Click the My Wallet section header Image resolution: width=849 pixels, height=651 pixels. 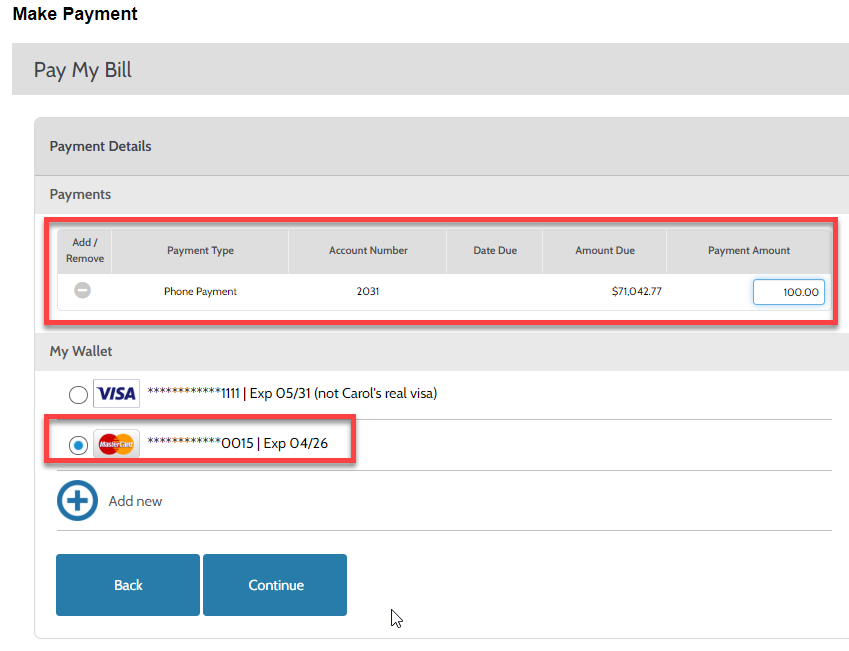(80, 352)
